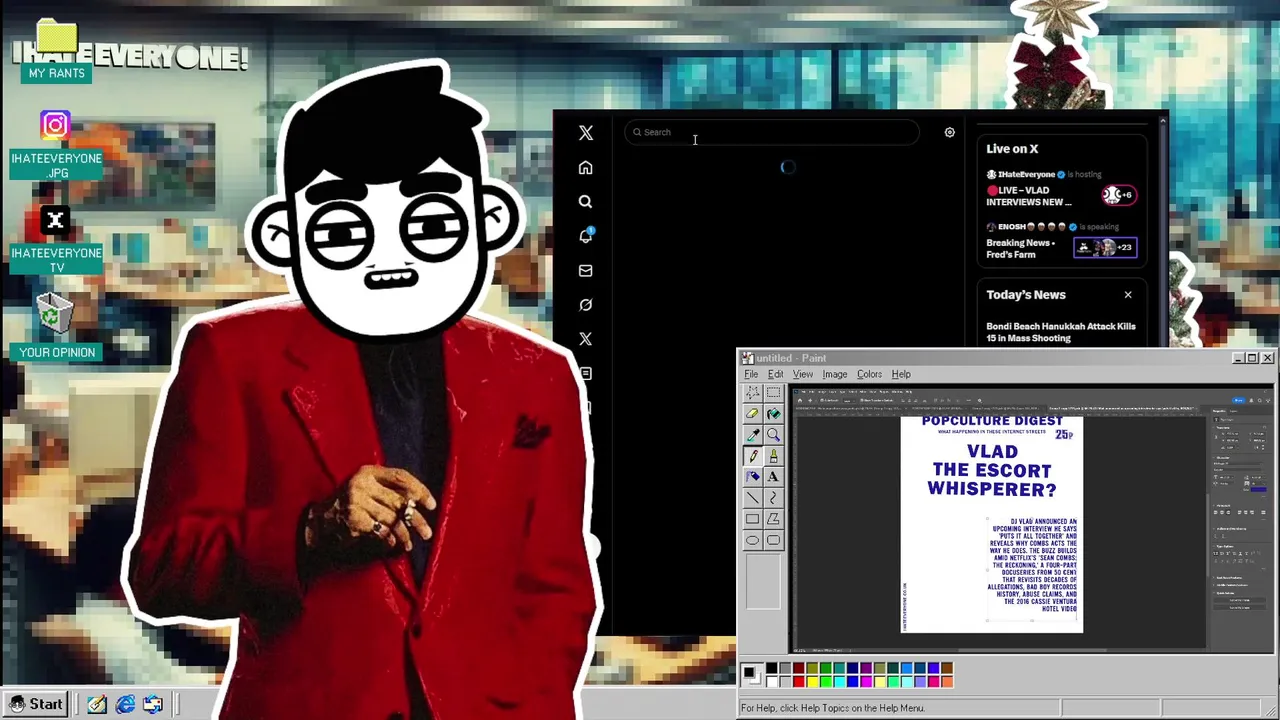Screen dimensions: 1280x720
Task: Choose magenta swatch in Paint palette
Action: (866, 682)
